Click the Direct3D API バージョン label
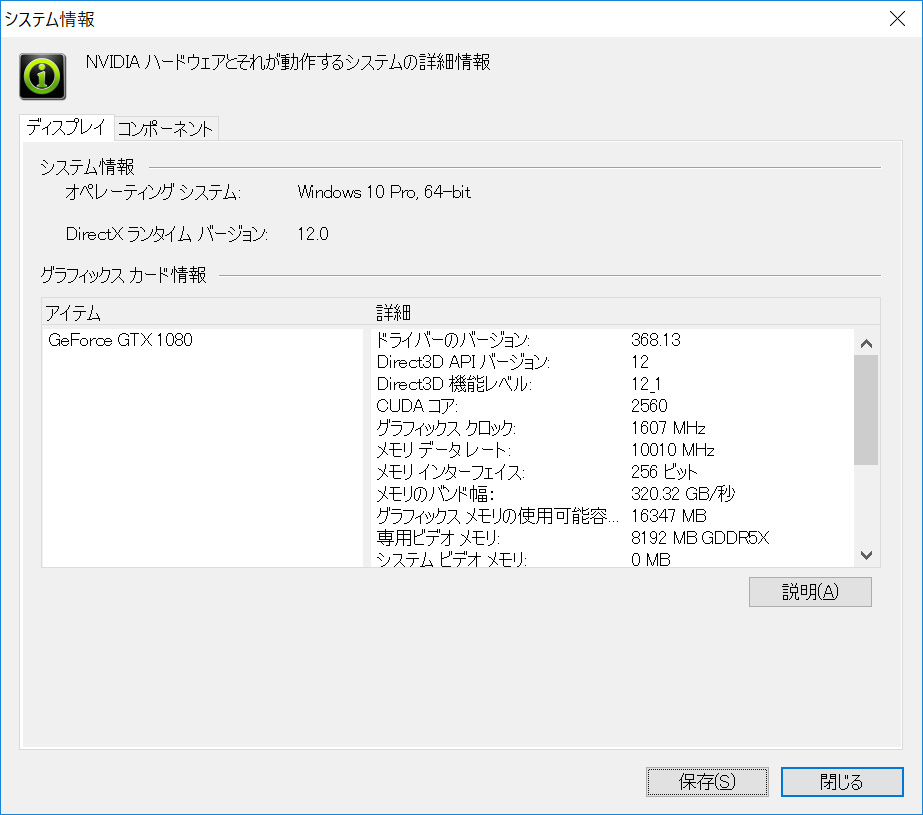Viewport: 923px width, 815px height. (x=463, y=362)
